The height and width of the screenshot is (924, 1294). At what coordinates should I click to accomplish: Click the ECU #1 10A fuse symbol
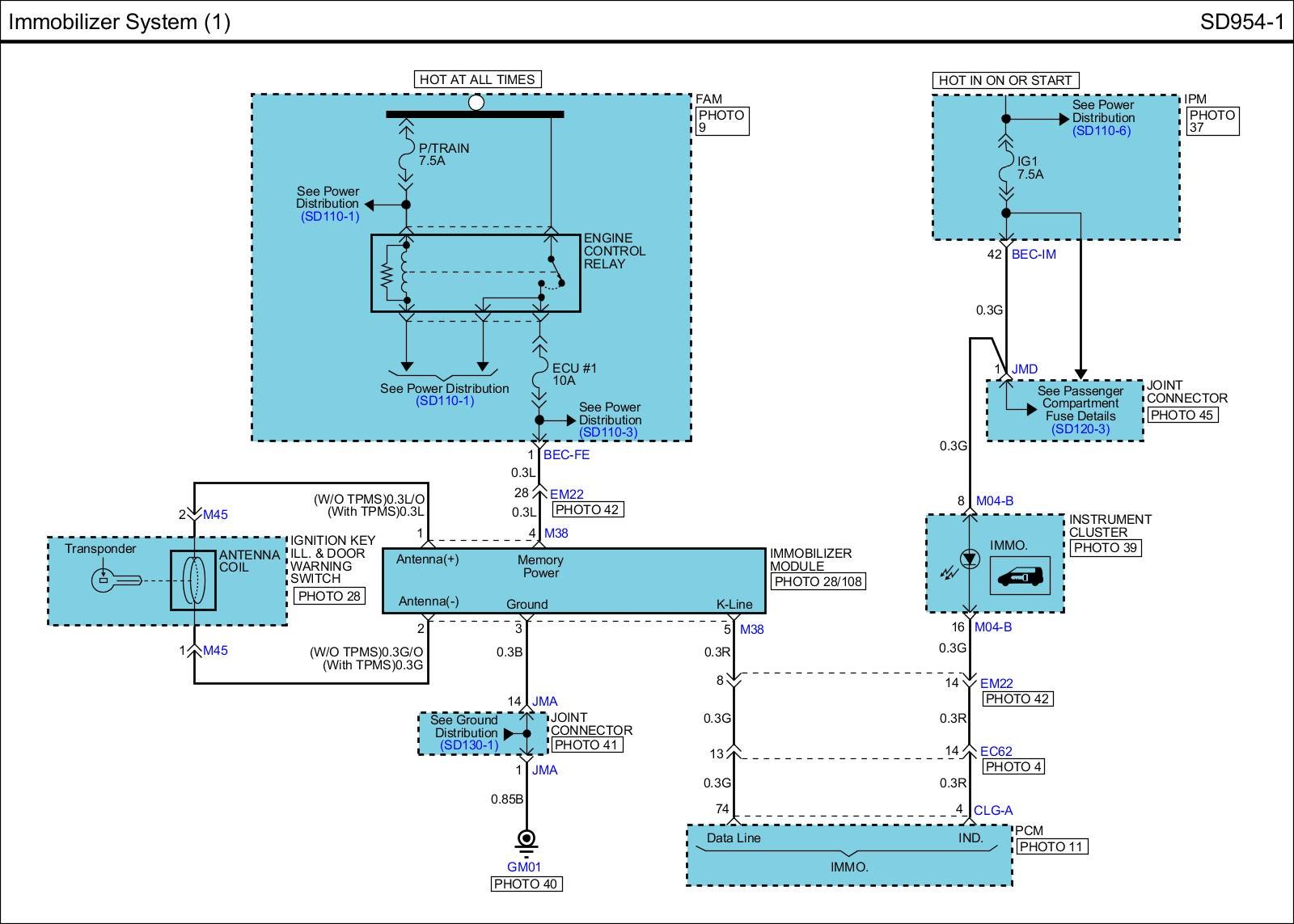539,375
